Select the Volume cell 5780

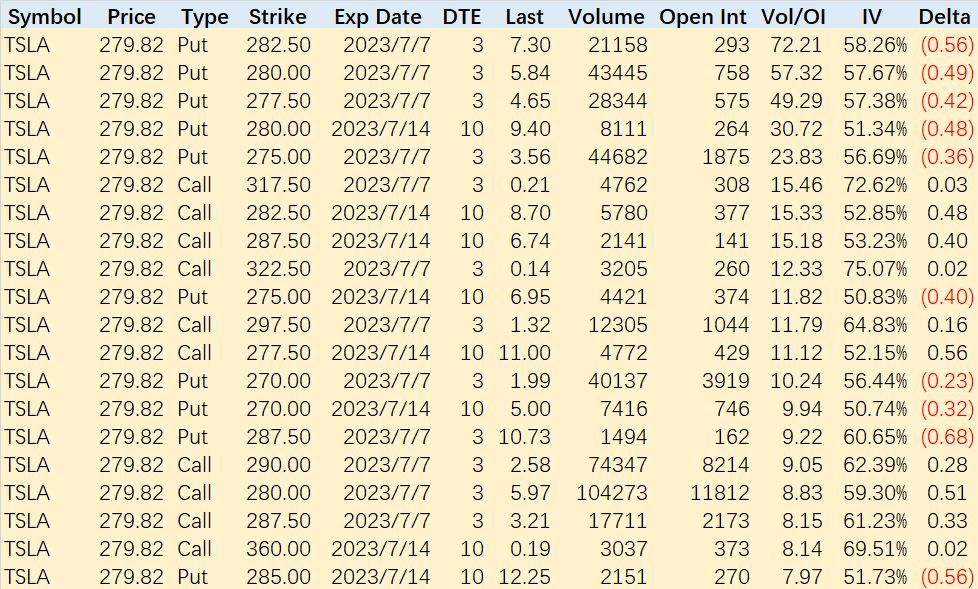pos(624,213)
